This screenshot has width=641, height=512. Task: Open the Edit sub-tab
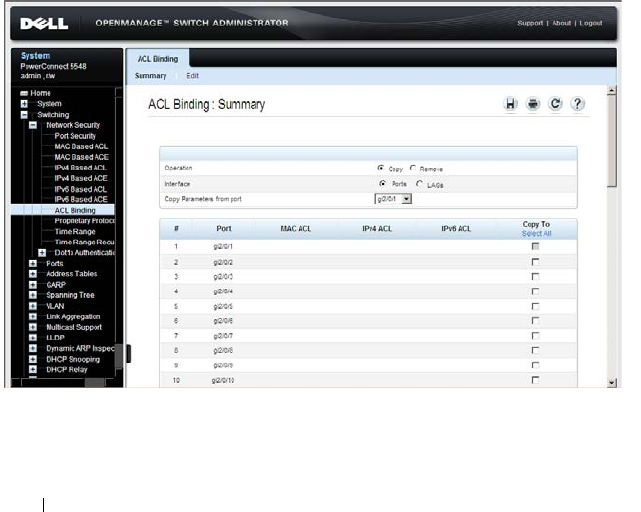pos(193,76)
